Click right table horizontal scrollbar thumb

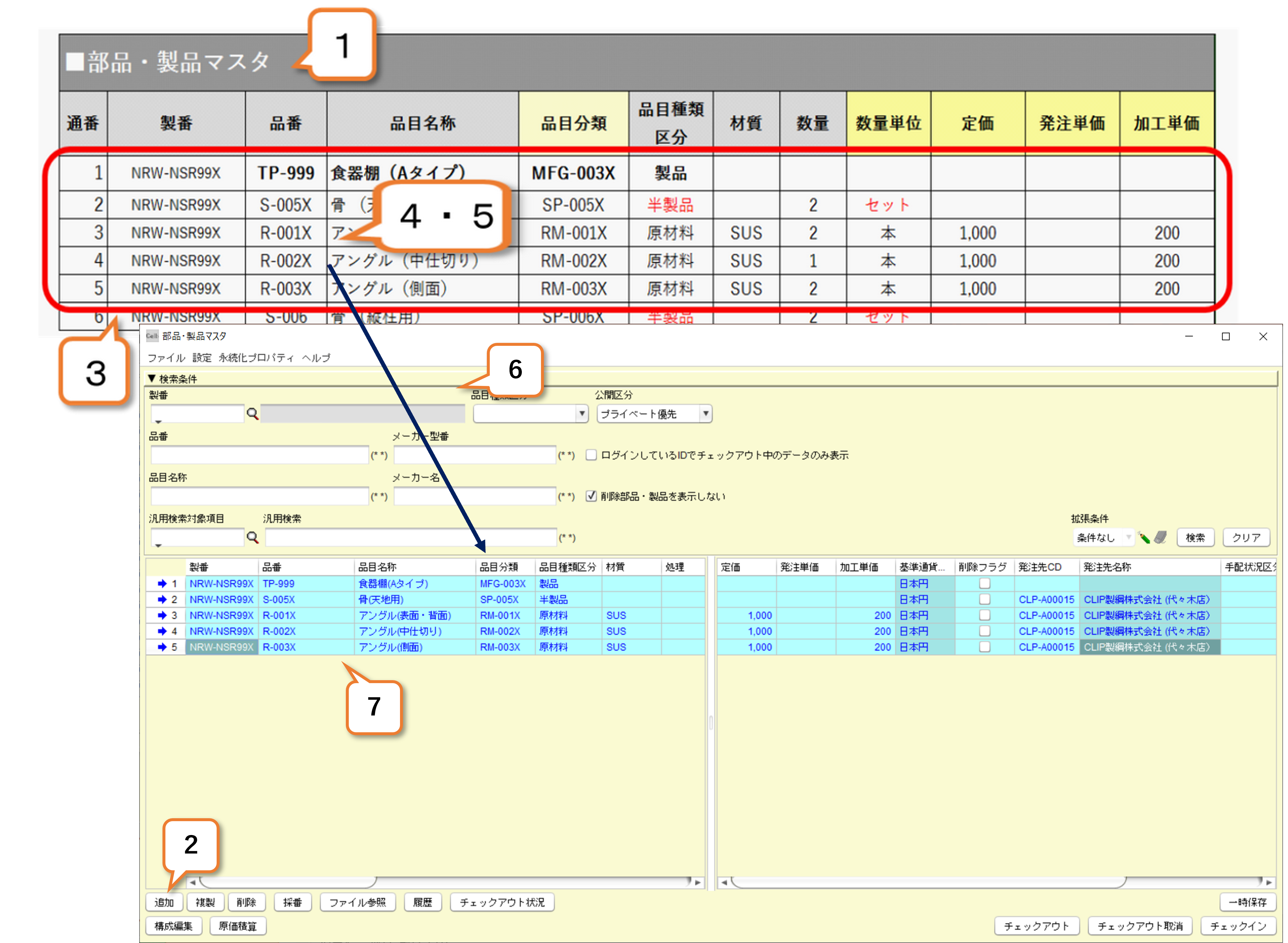coord(928,882)
